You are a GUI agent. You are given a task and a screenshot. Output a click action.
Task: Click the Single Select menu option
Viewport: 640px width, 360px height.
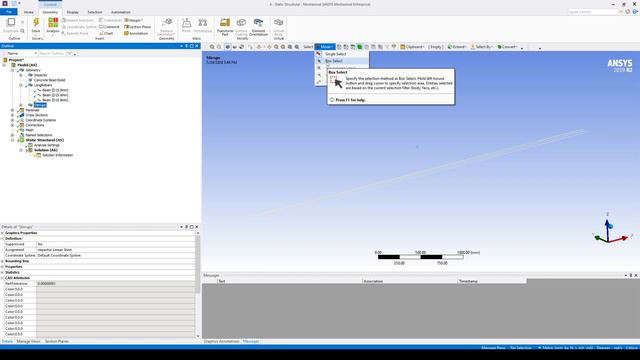[x=335, y=54]
